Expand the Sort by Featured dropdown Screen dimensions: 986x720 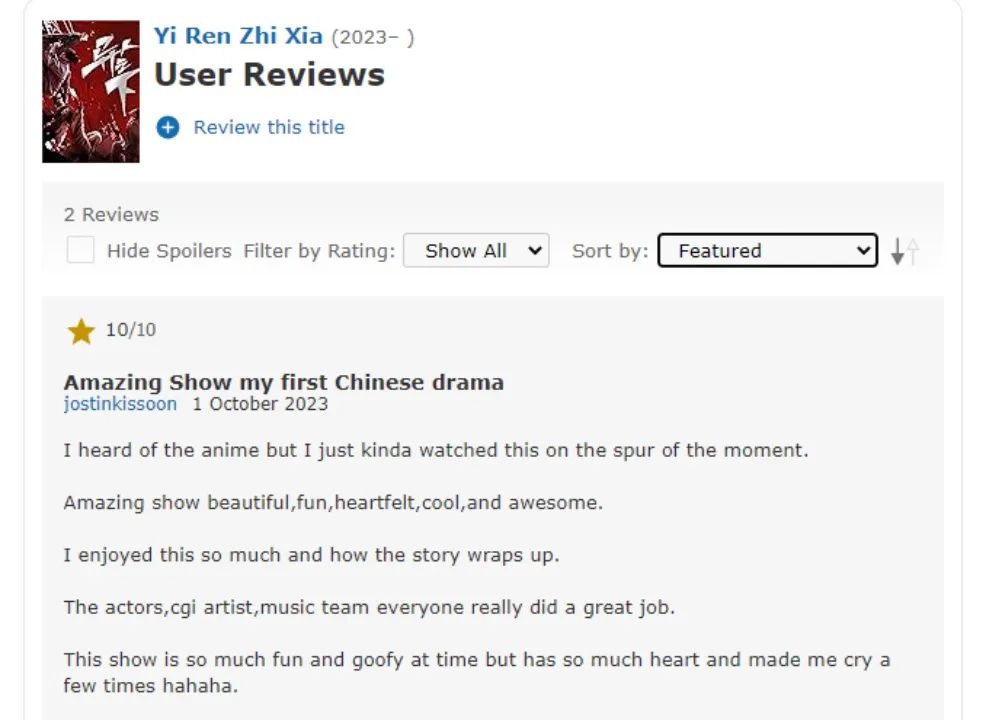pyautogui.click(x=767, y=251)
